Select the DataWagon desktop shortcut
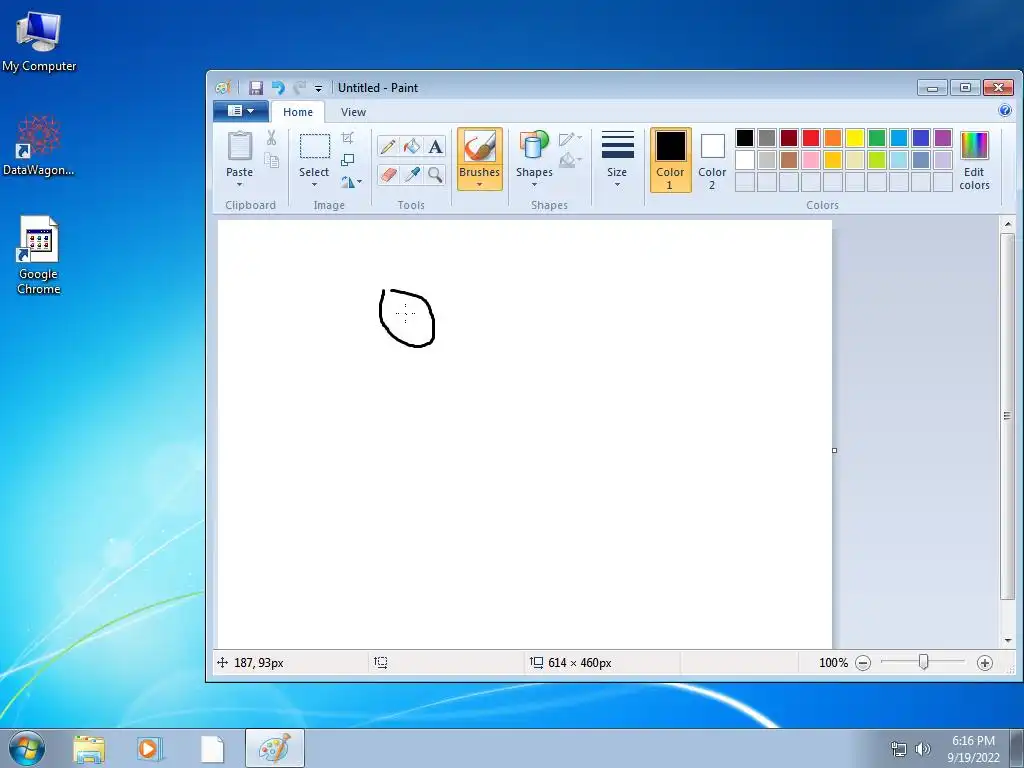This screenshot has height=768, width=1024. [x=39, y=145]
